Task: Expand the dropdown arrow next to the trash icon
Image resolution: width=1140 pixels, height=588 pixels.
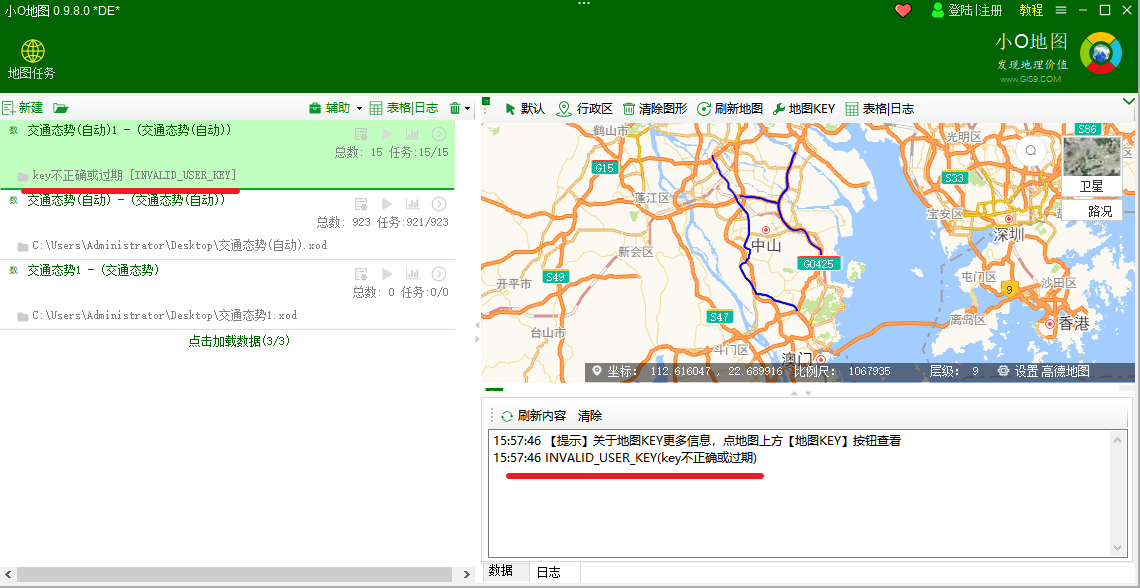Action: coord(467,109)
